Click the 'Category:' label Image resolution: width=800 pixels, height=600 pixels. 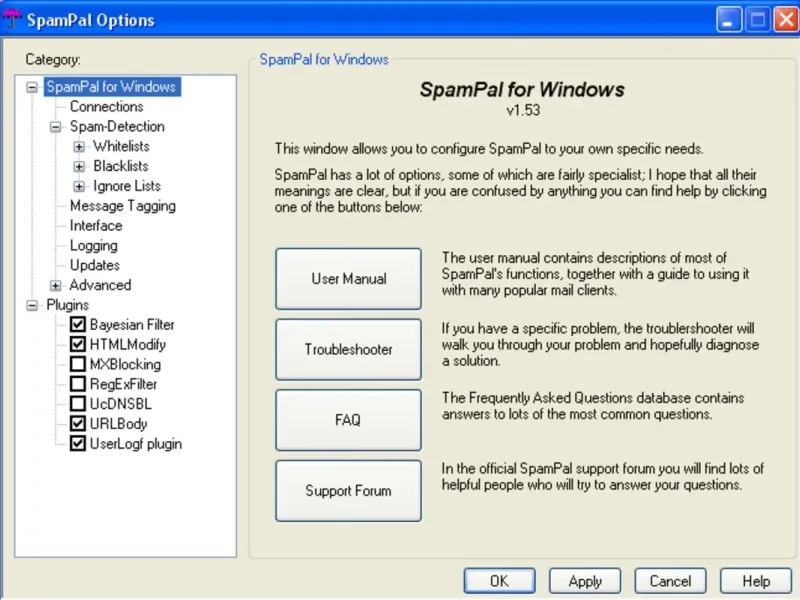coord(53,60)
